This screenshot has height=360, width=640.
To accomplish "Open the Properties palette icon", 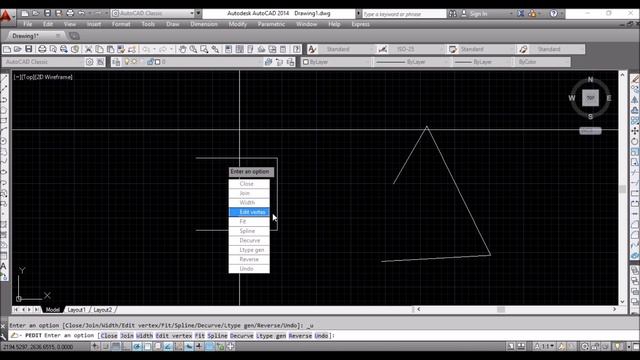I will (229, 49).
